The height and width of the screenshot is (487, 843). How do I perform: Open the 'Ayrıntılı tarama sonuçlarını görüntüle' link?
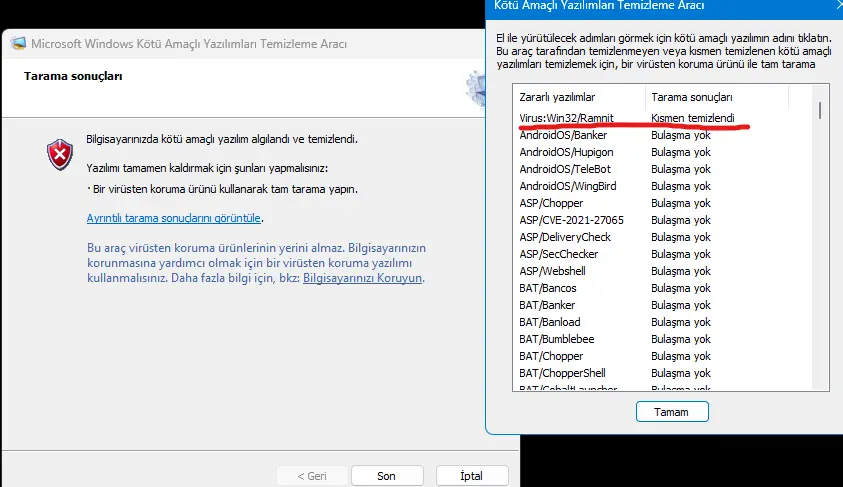coord(174,218)
